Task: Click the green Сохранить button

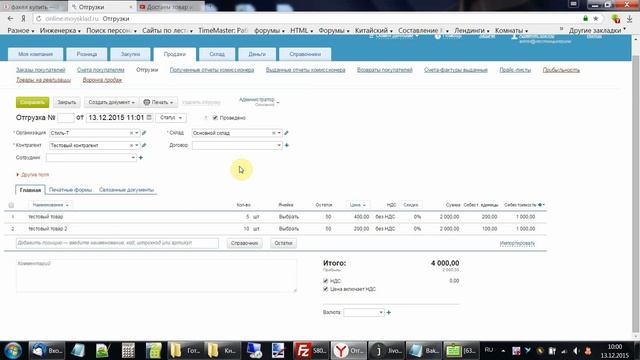Action: pyautogui.click(x=33, y=102)
